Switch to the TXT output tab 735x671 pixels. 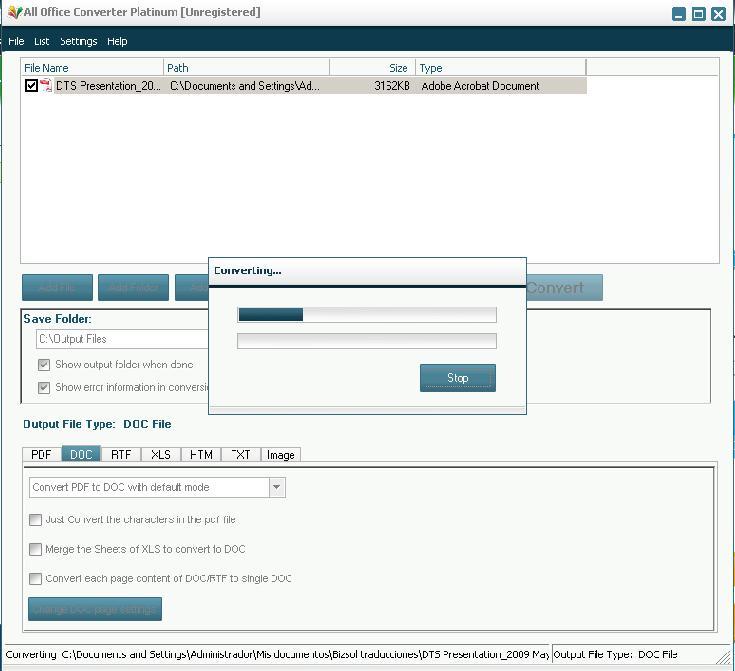point(241,454)
